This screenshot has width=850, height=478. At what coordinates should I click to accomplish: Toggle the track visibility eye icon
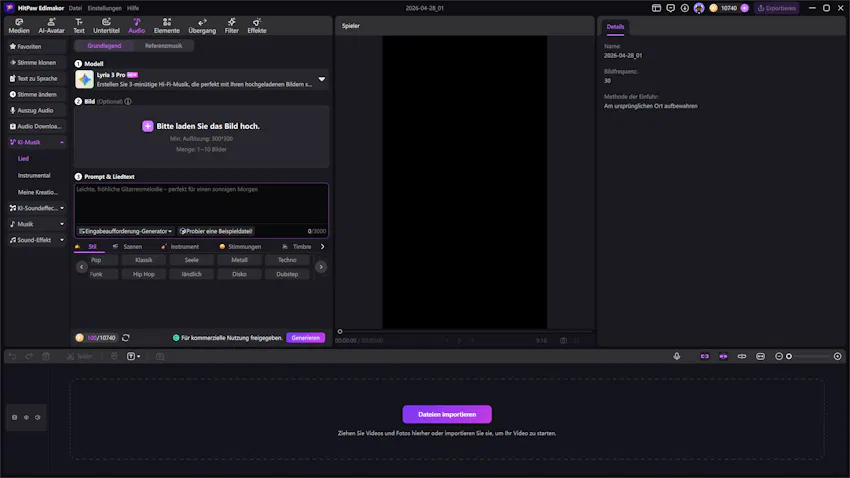coord(26,417)
